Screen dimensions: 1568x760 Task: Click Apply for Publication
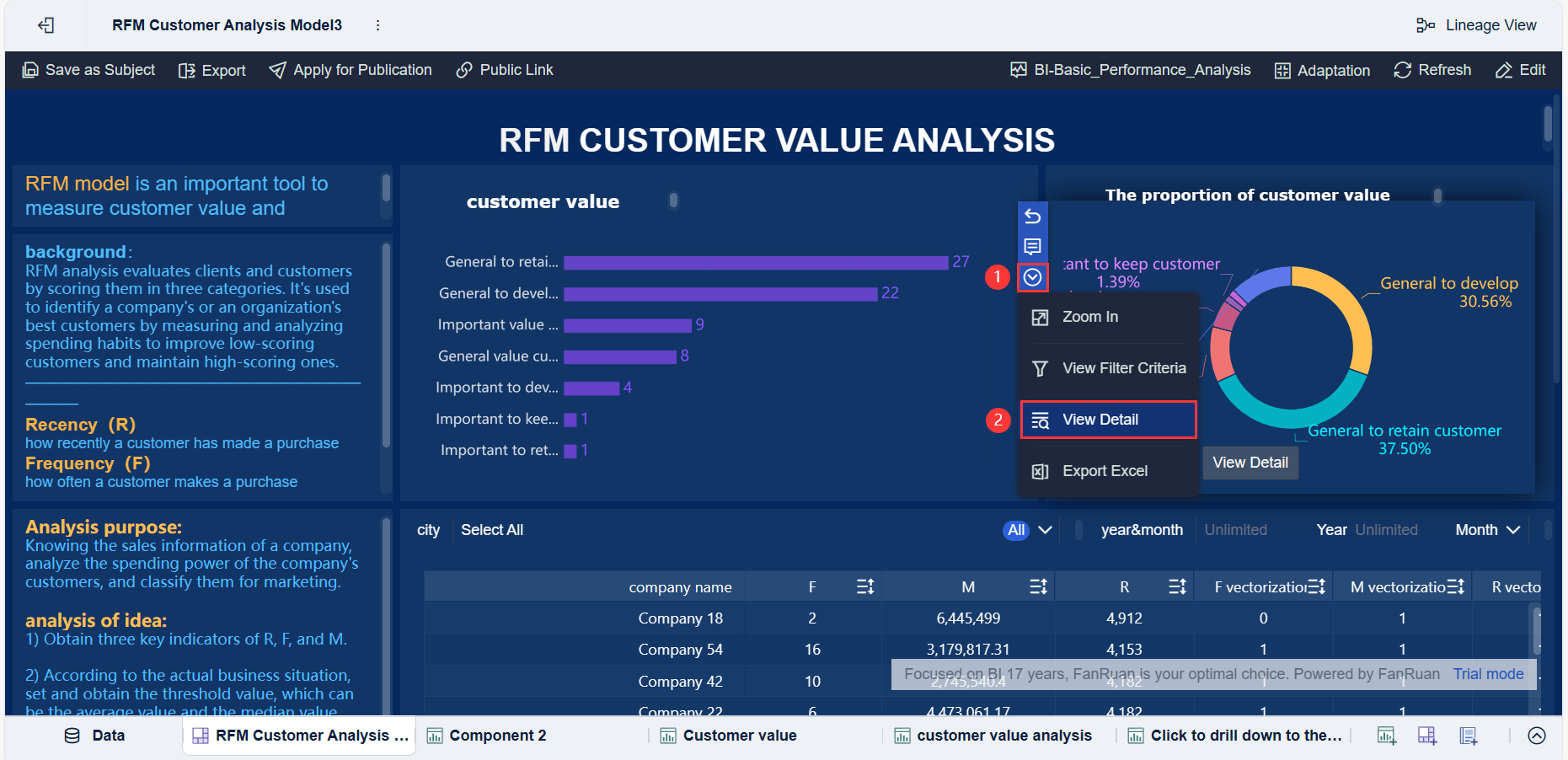tap(351, 70)
